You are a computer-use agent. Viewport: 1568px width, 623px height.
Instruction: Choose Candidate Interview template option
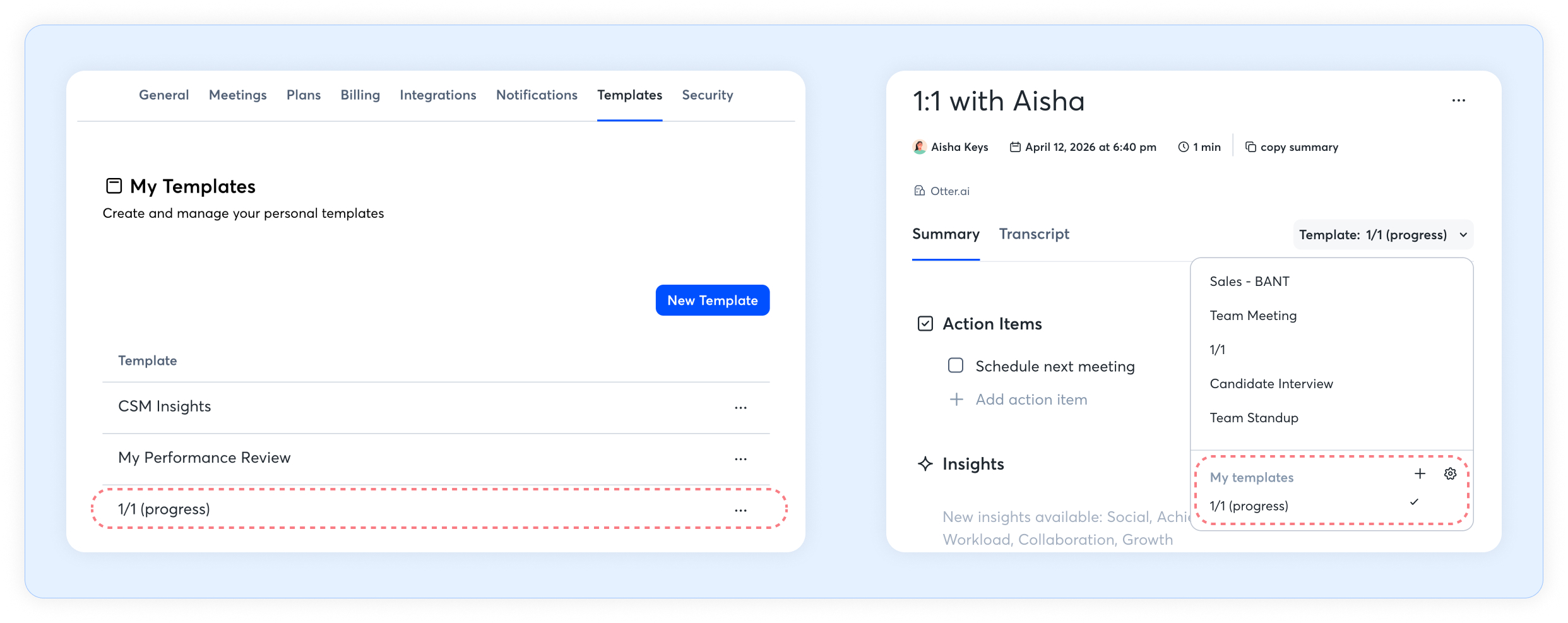tap(1271, 384)
